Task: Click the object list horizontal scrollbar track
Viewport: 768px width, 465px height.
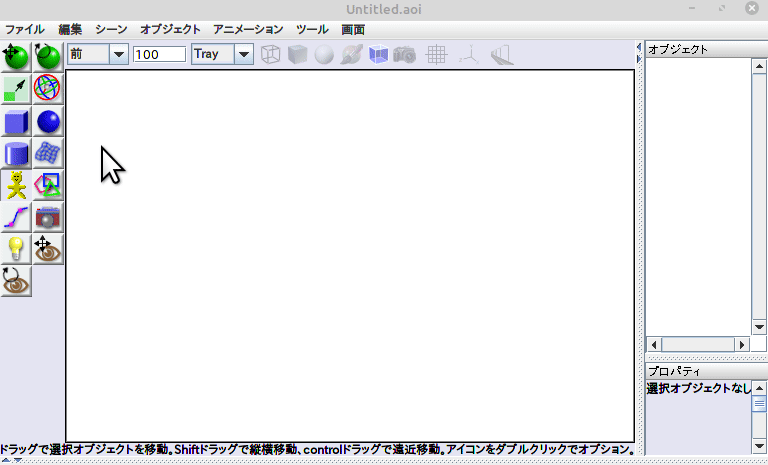Action: [x=698, y=344]
